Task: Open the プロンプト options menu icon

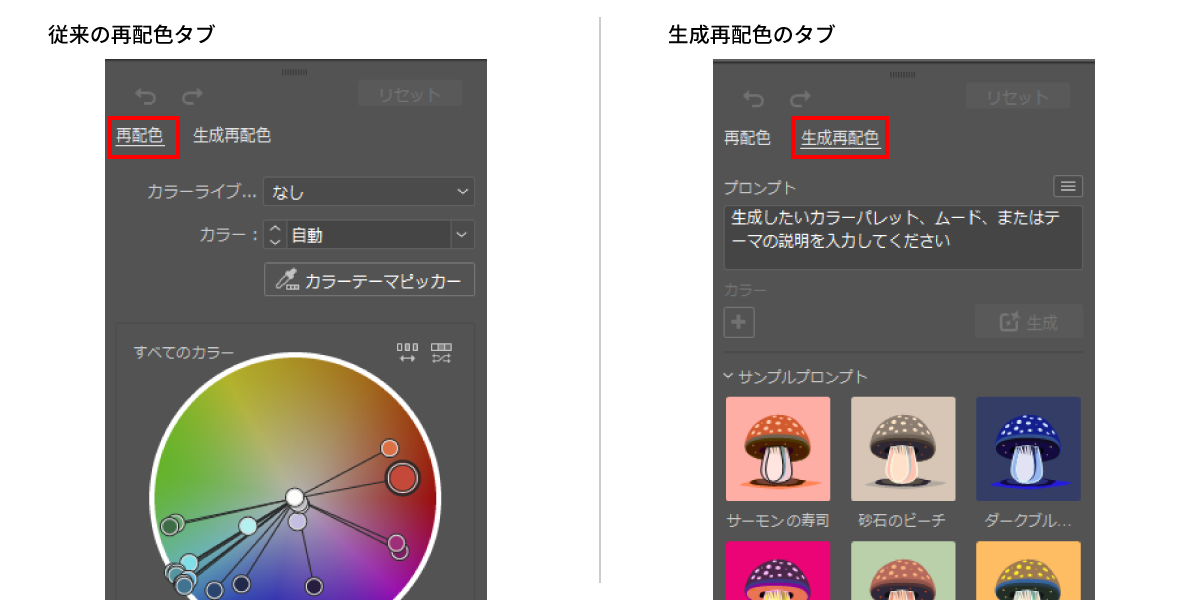Action: pos(1068,186)
